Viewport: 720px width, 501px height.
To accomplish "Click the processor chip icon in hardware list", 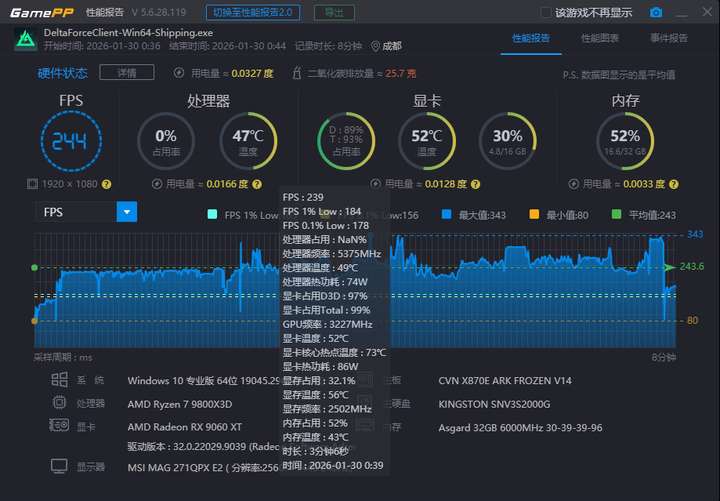I will 59,403.
